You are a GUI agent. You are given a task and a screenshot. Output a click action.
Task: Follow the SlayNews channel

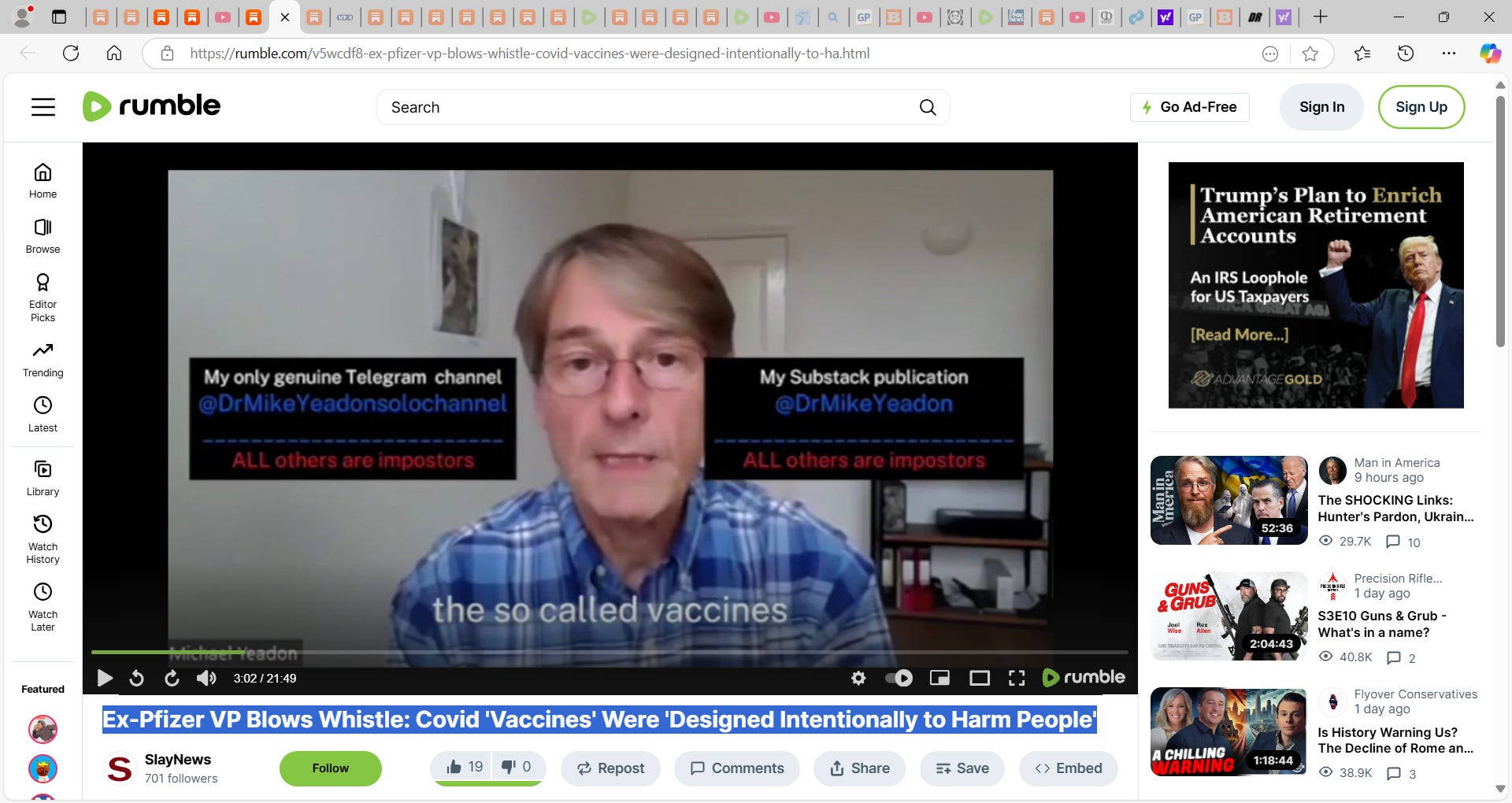click(330, 768)
